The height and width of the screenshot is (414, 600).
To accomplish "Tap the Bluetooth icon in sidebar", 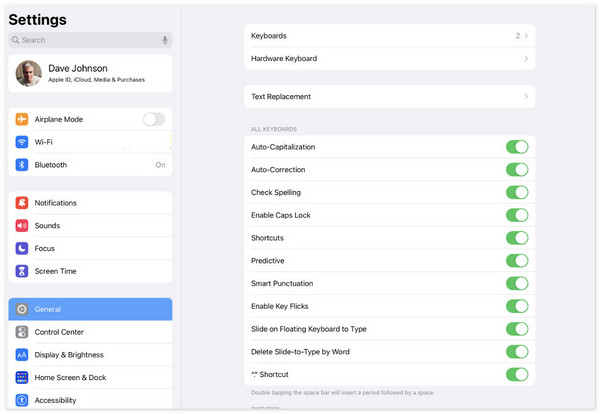I will coord(22,165).
